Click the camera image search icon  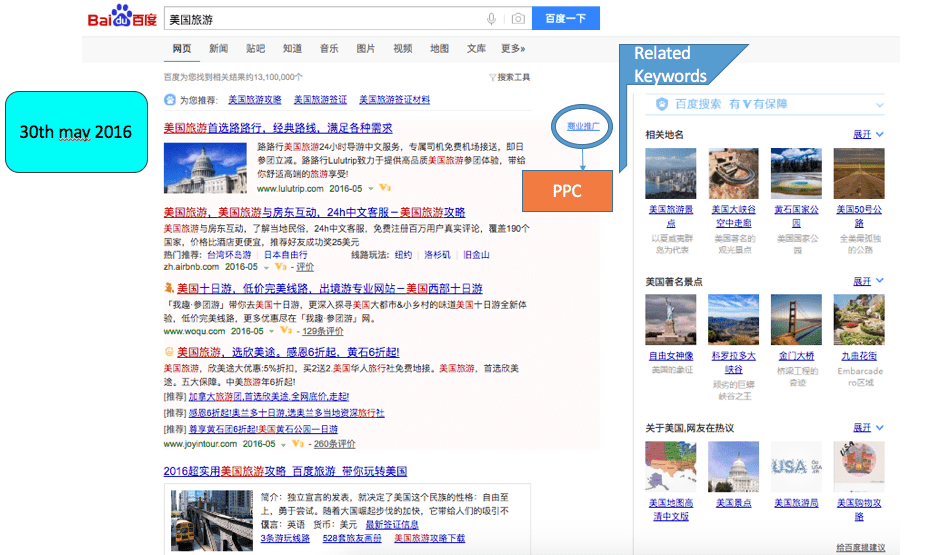[x=517, y=19]
